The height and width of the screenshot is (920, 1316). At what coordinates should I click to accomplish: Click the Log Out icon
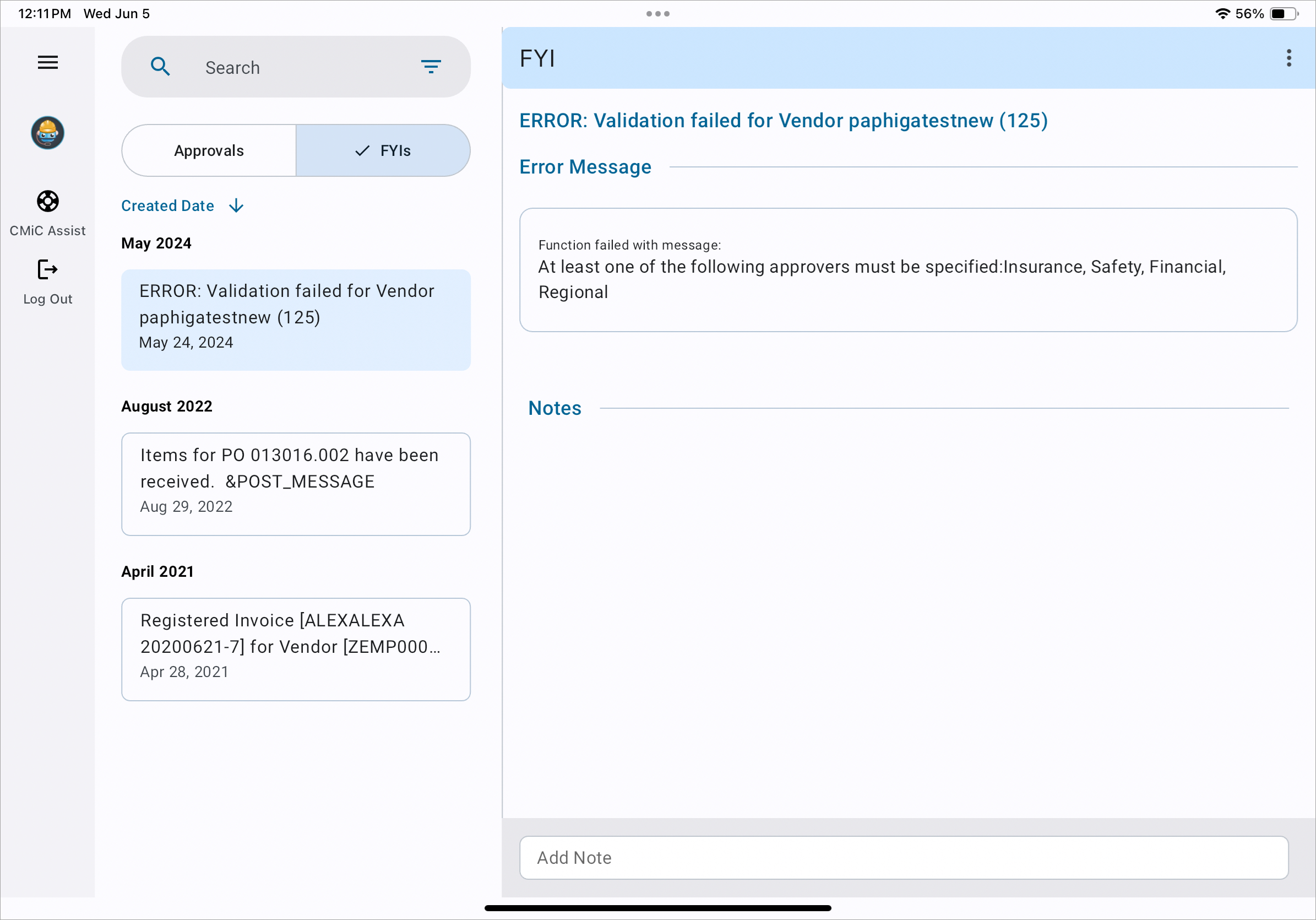pyautogui.click(x=47, y=269)
